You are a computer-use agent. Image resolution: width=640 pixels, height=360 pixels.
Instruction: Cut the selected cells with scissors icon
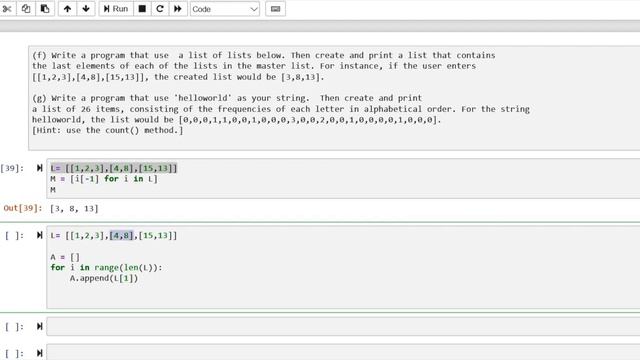7,9
